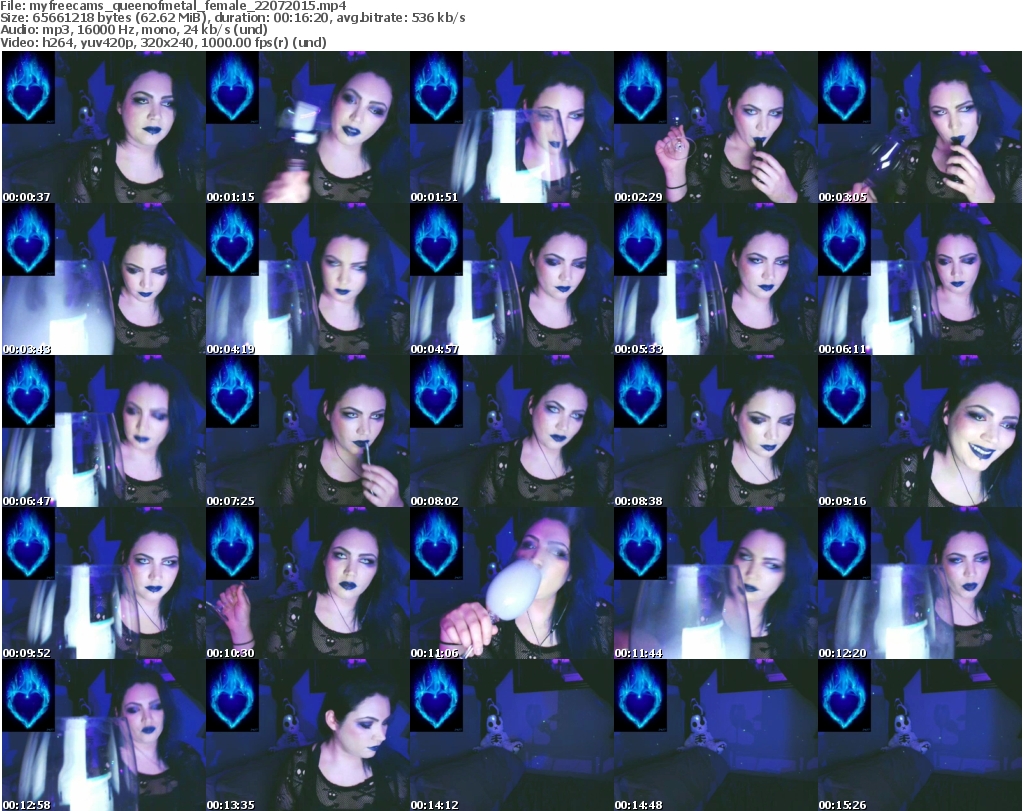View the frame thumbnail stamped 00:06:47
Viewport: 1024px width, 811px height.
click(x=103, y=432)
